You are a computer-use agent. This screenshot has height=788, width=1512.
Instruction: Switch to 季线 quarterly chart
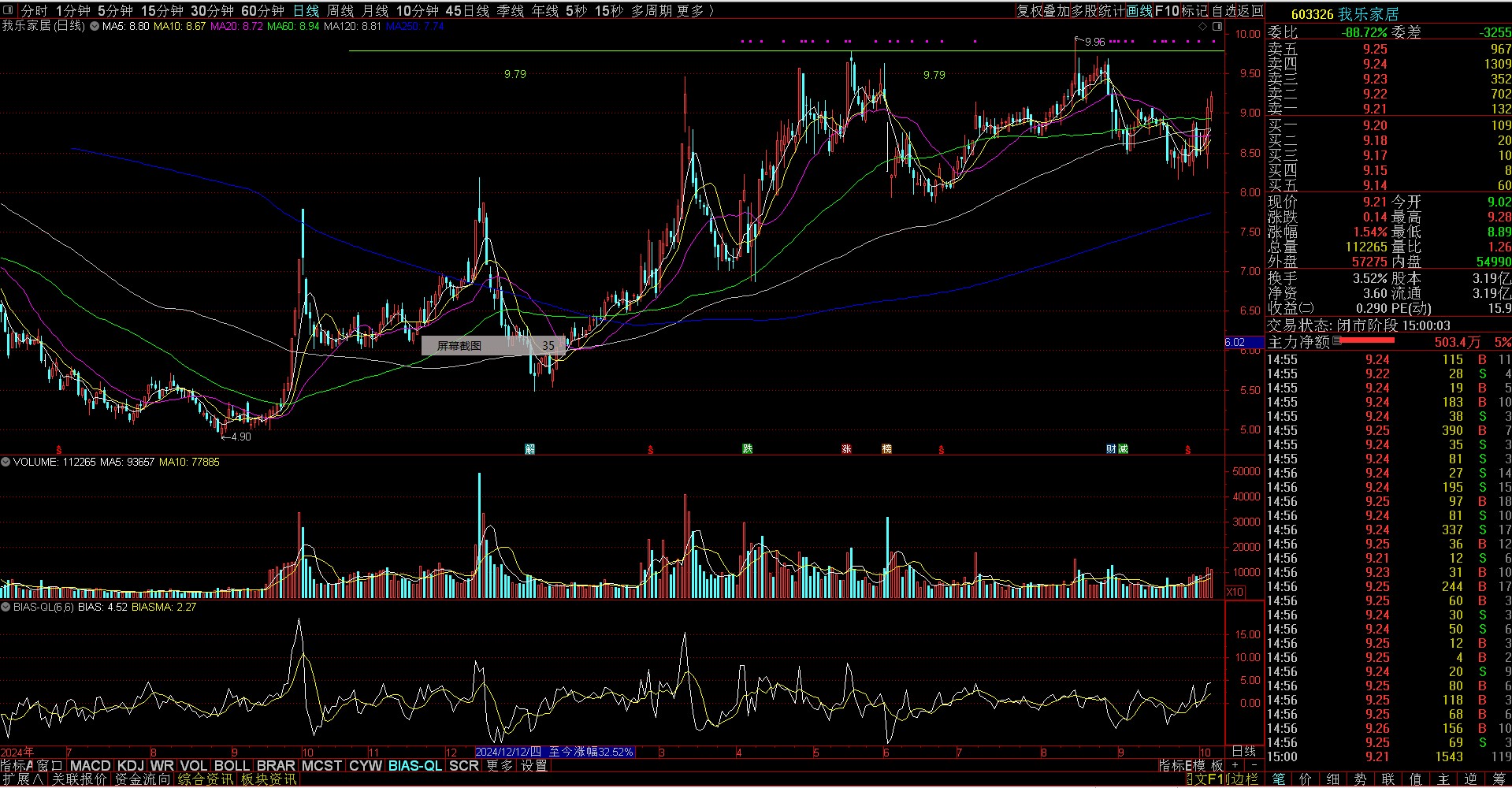(x=510, y=11)
